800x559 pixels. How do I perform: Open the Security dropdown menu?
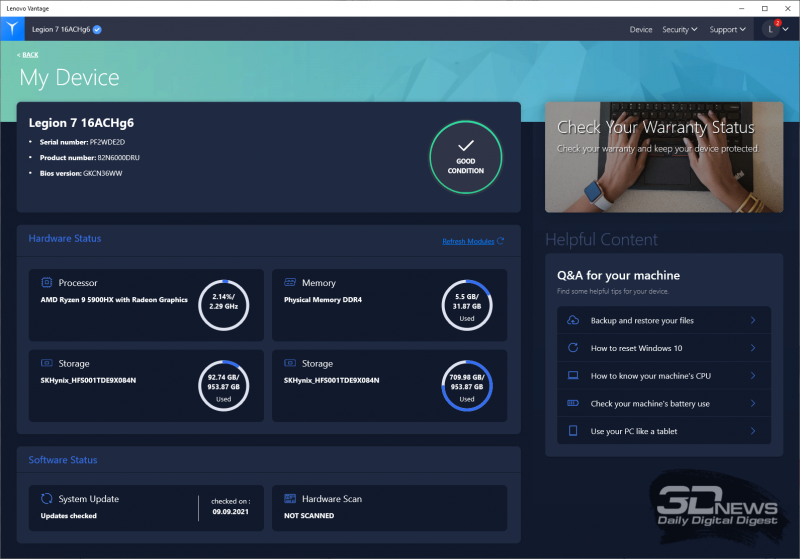pyautogui.click(x=680, y=30)
